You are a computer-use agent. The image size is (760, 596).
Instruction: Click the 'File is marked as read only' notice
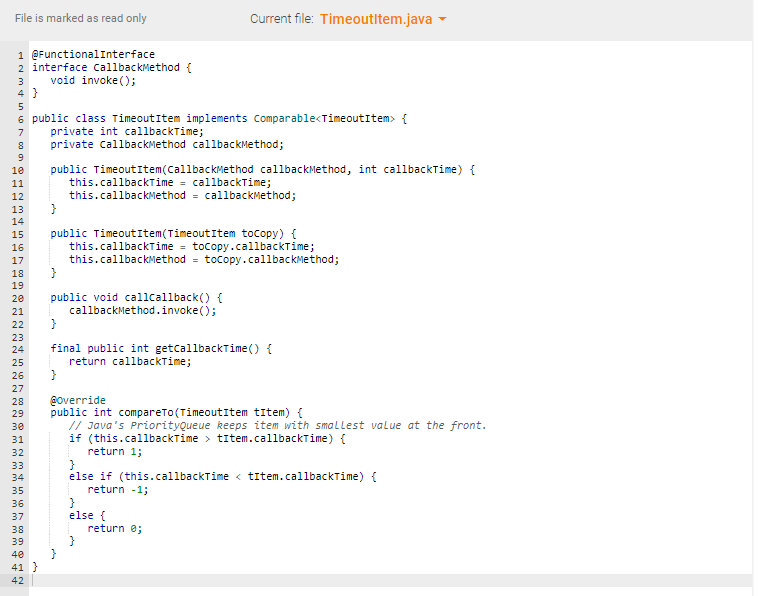tap(80, 18)
